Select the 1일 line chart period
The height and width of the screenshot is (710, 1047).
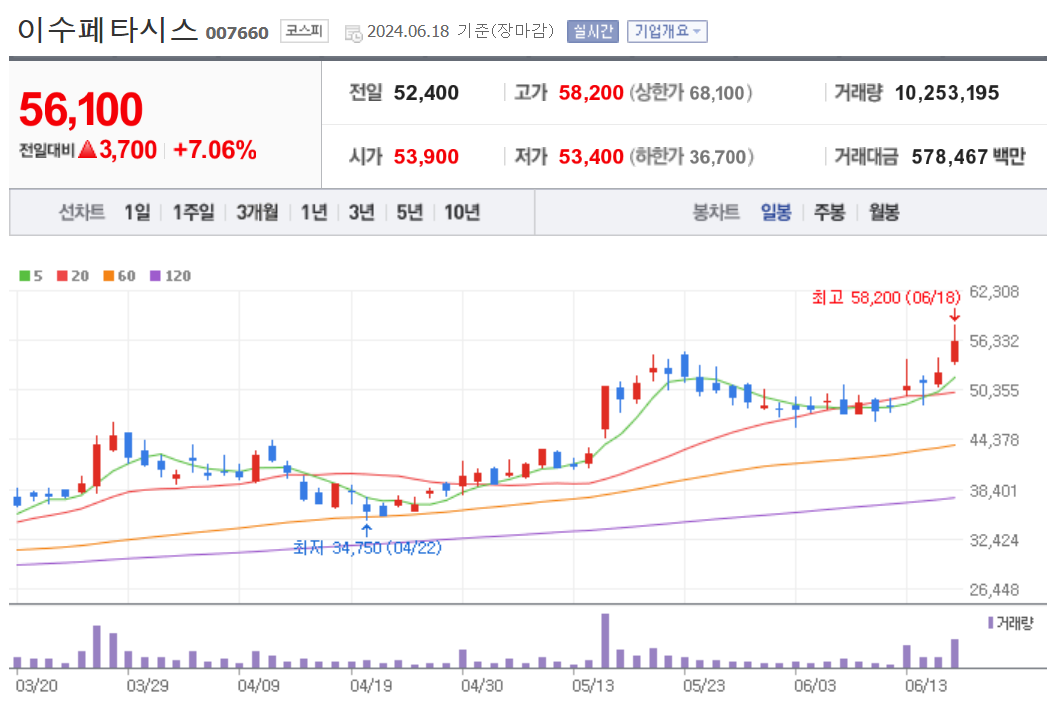[138, 212]
